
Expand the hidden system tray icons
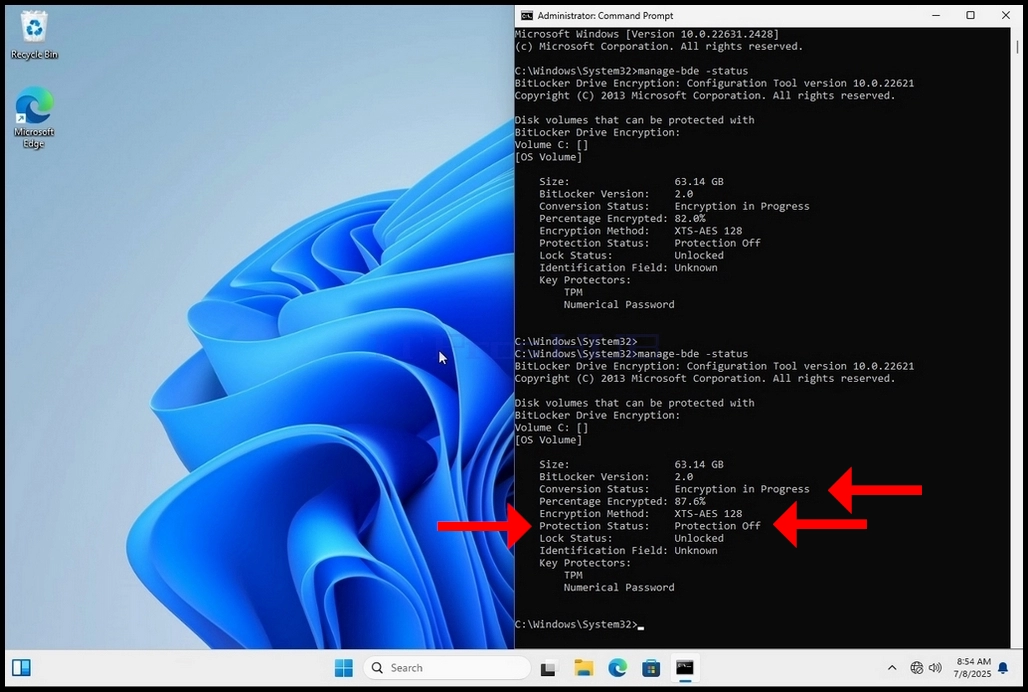892,668
